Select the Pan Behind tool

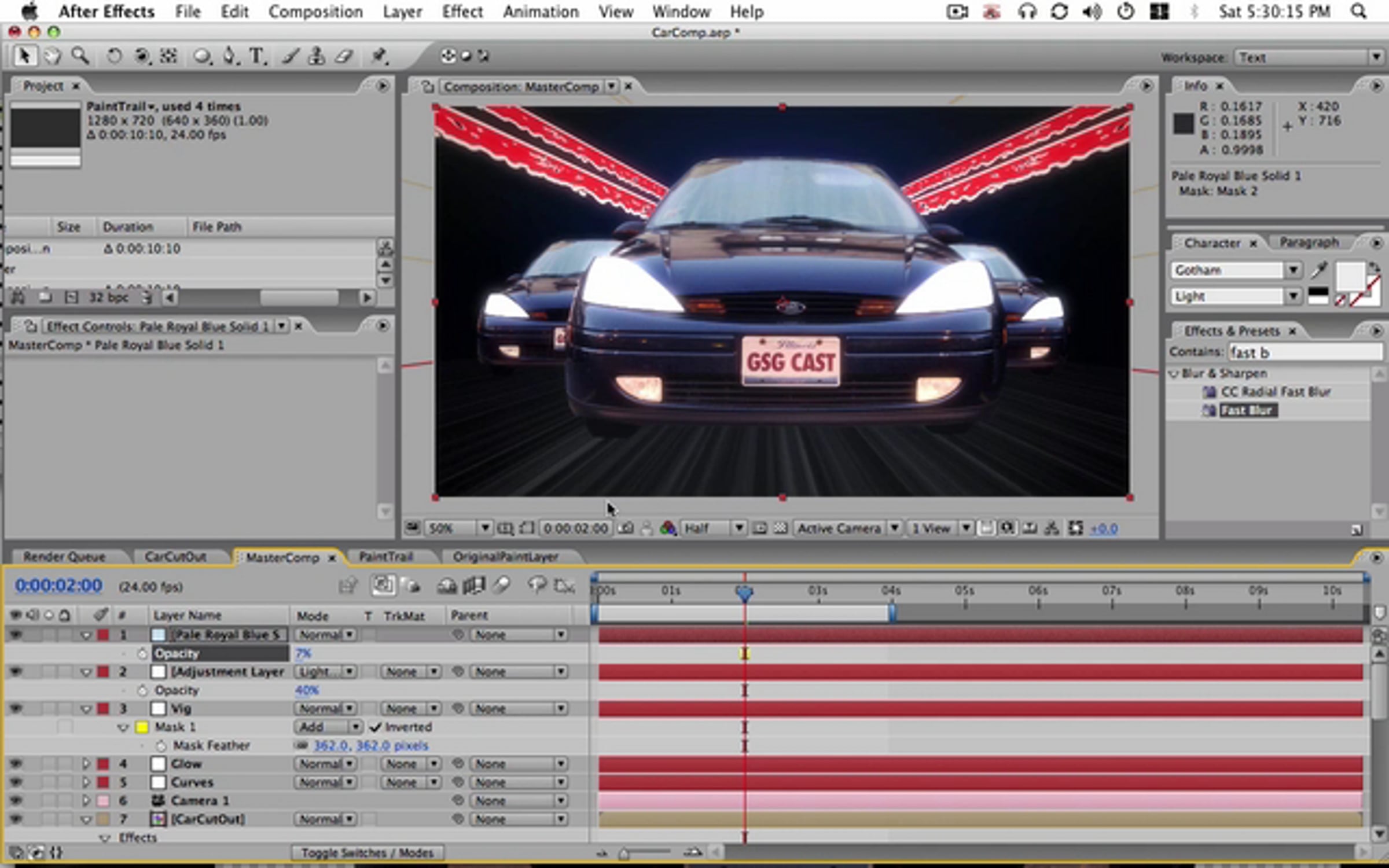[169, 56]
